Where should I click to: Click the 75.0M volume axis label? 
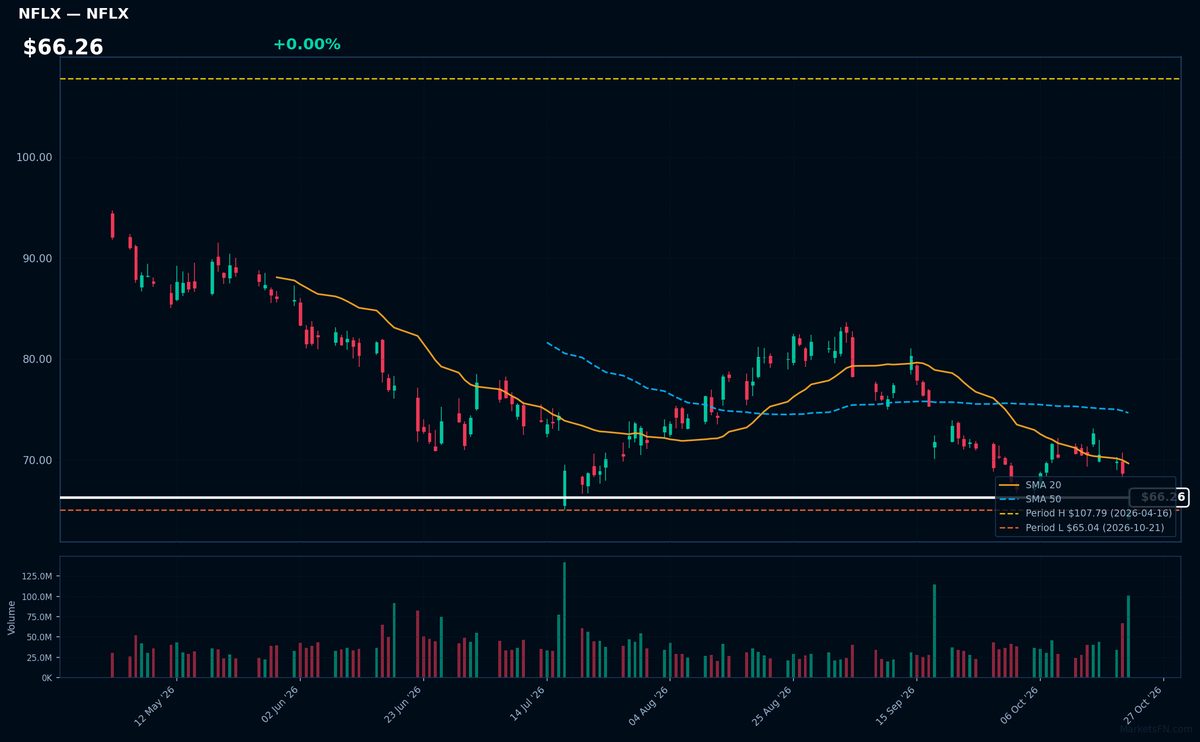point(39,617)
